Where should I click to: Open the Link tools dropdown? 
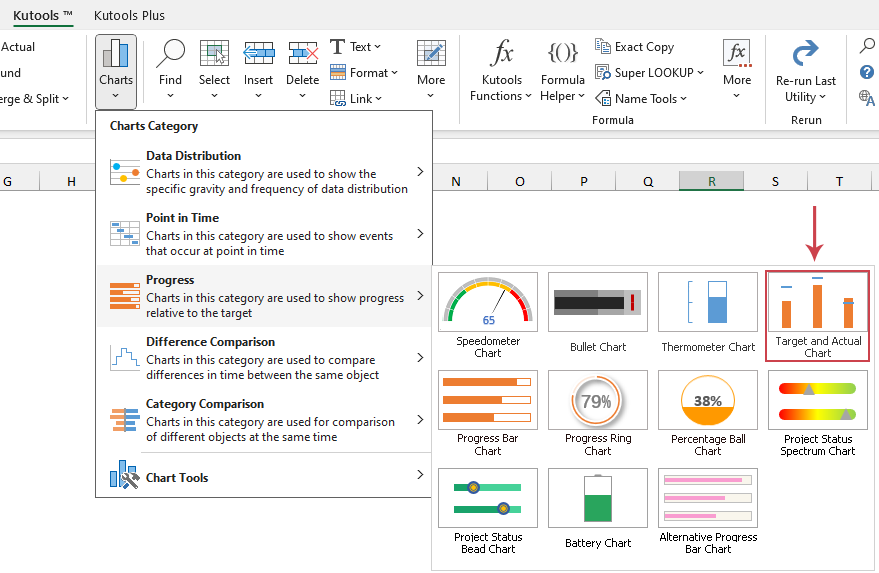(356, 99)
